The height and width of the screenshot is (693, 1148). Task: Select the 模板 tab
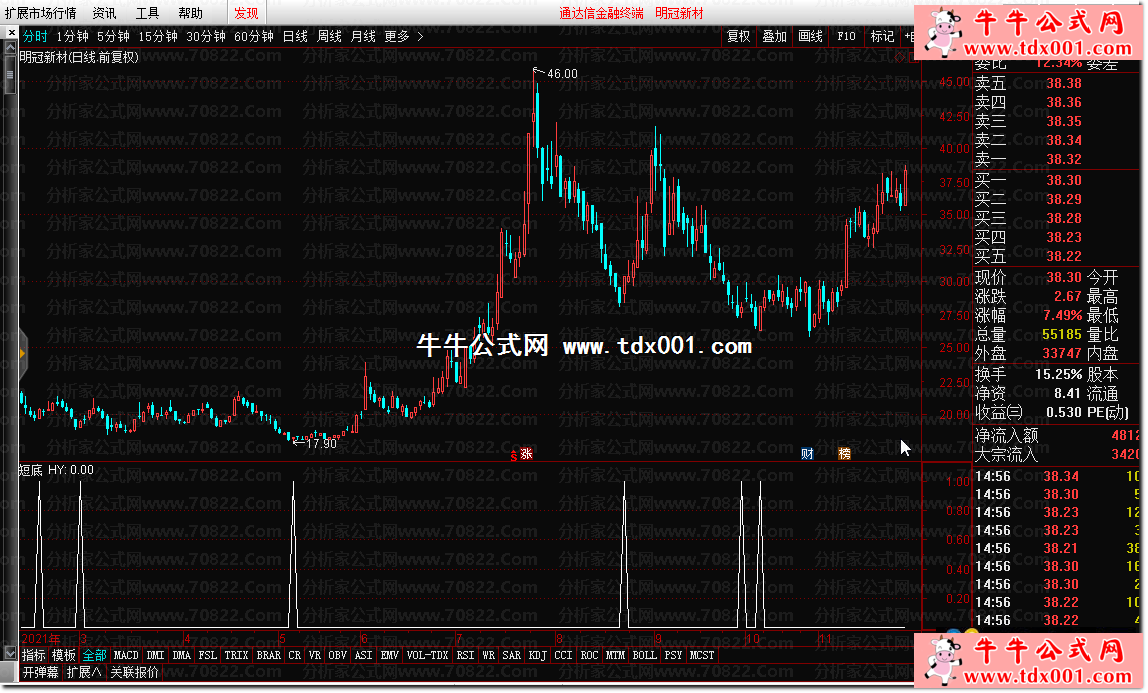click(64, 655)
